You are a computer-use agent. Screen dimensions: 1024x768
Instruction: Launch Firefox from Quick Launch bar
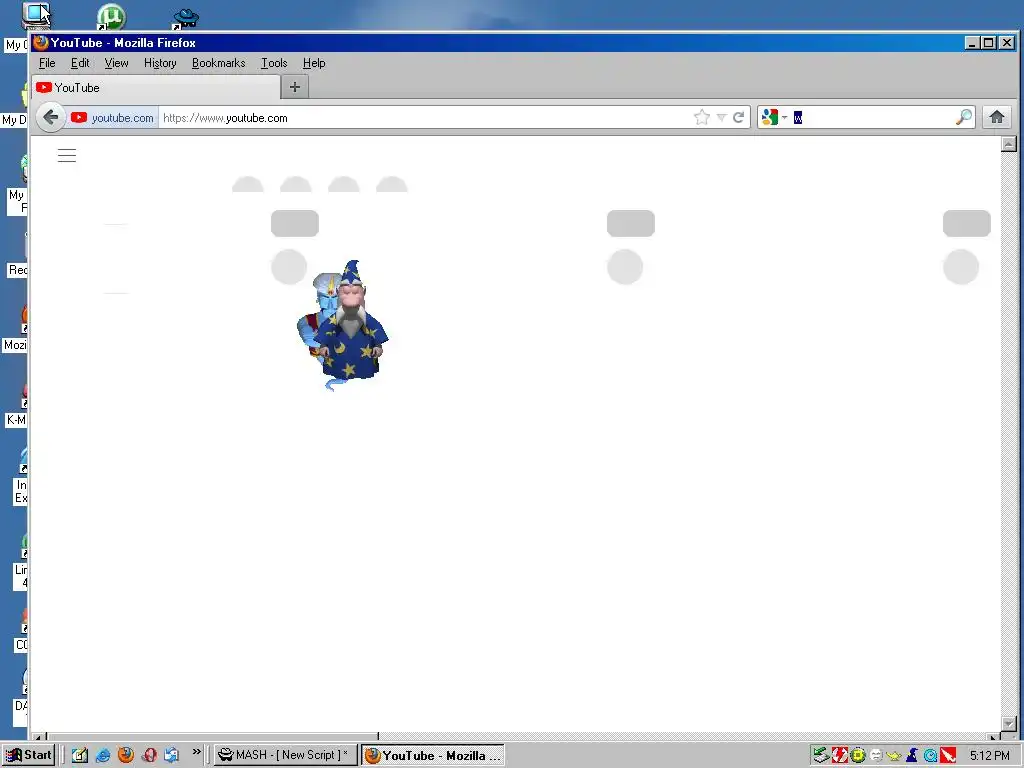tap(125, 755)
